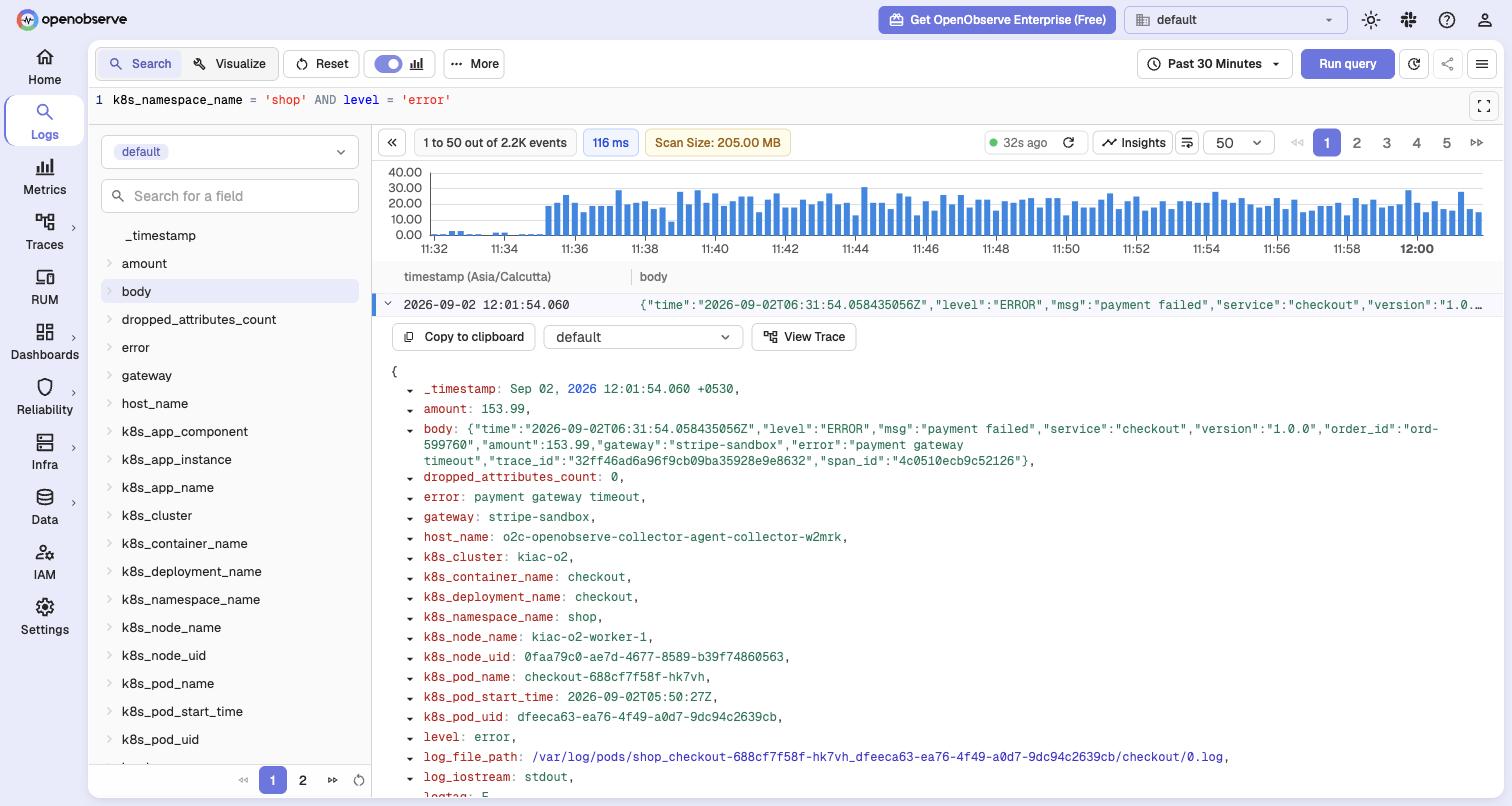
Task: Expand the gateway field values
Action: 110,376
